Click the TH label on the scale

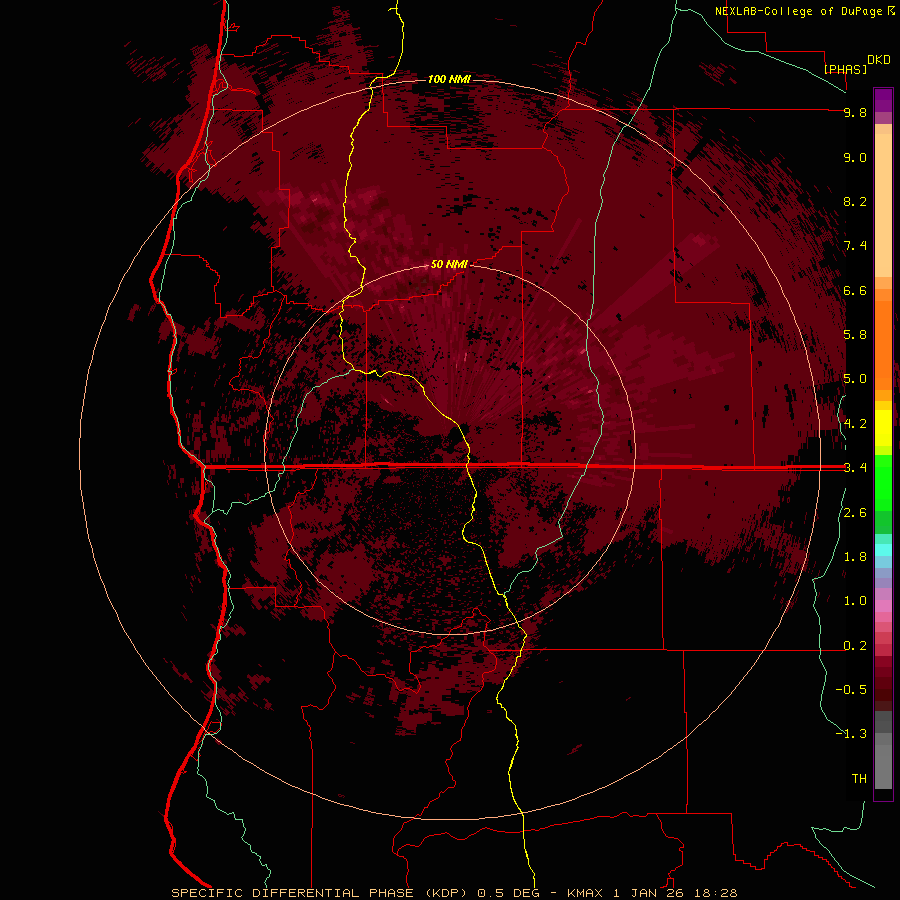click(859, 779)
